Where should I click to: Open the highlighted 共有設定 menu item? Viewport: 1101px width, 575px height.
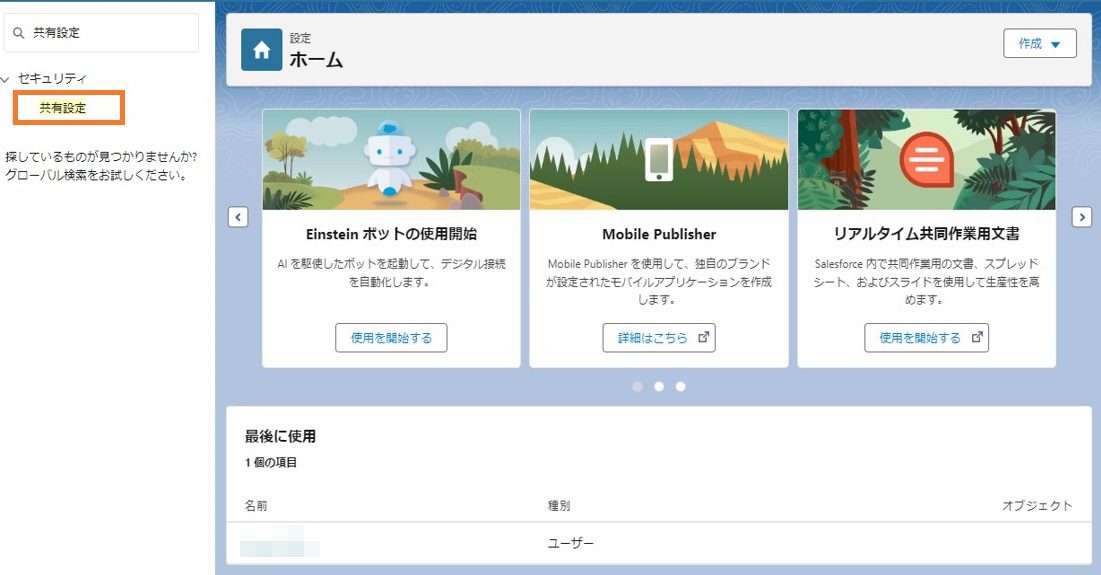point(62,108)
